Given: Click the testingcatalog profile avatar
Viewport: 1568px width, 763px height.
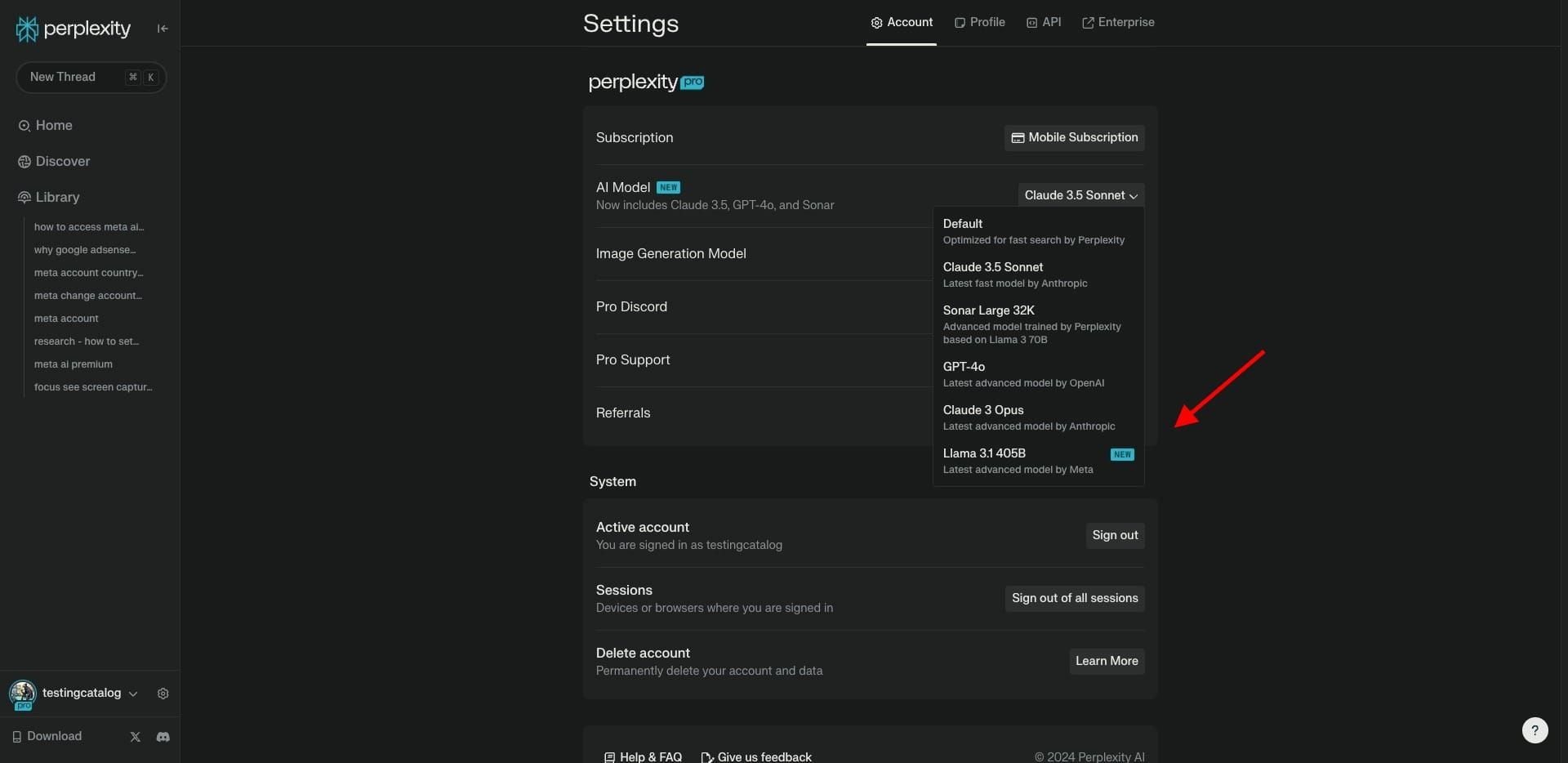Looking at the screenshot, I should tap(23, 694).
